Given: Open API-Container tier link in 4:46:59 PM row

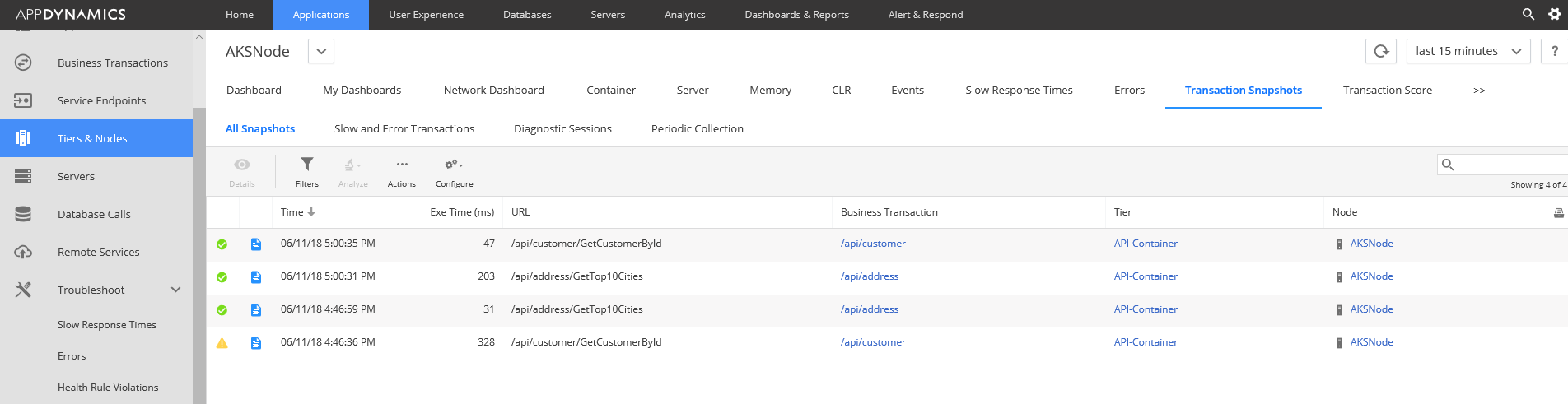Looking at the screenshot, I should [x=1146, y=309].
